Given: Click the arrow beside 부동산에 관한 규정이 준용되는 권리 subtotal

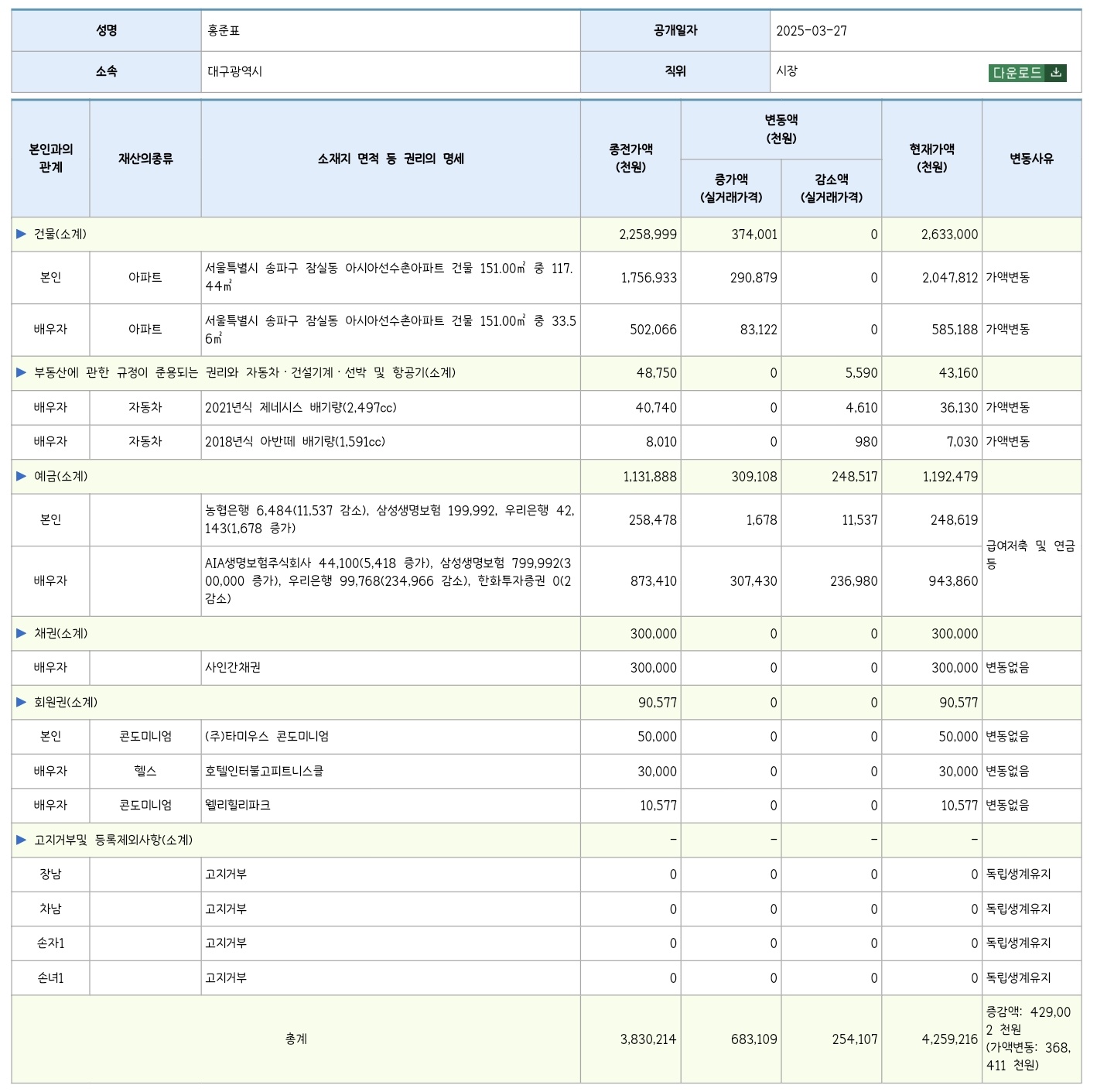Looking at the screenshot, I should [22, 372].
